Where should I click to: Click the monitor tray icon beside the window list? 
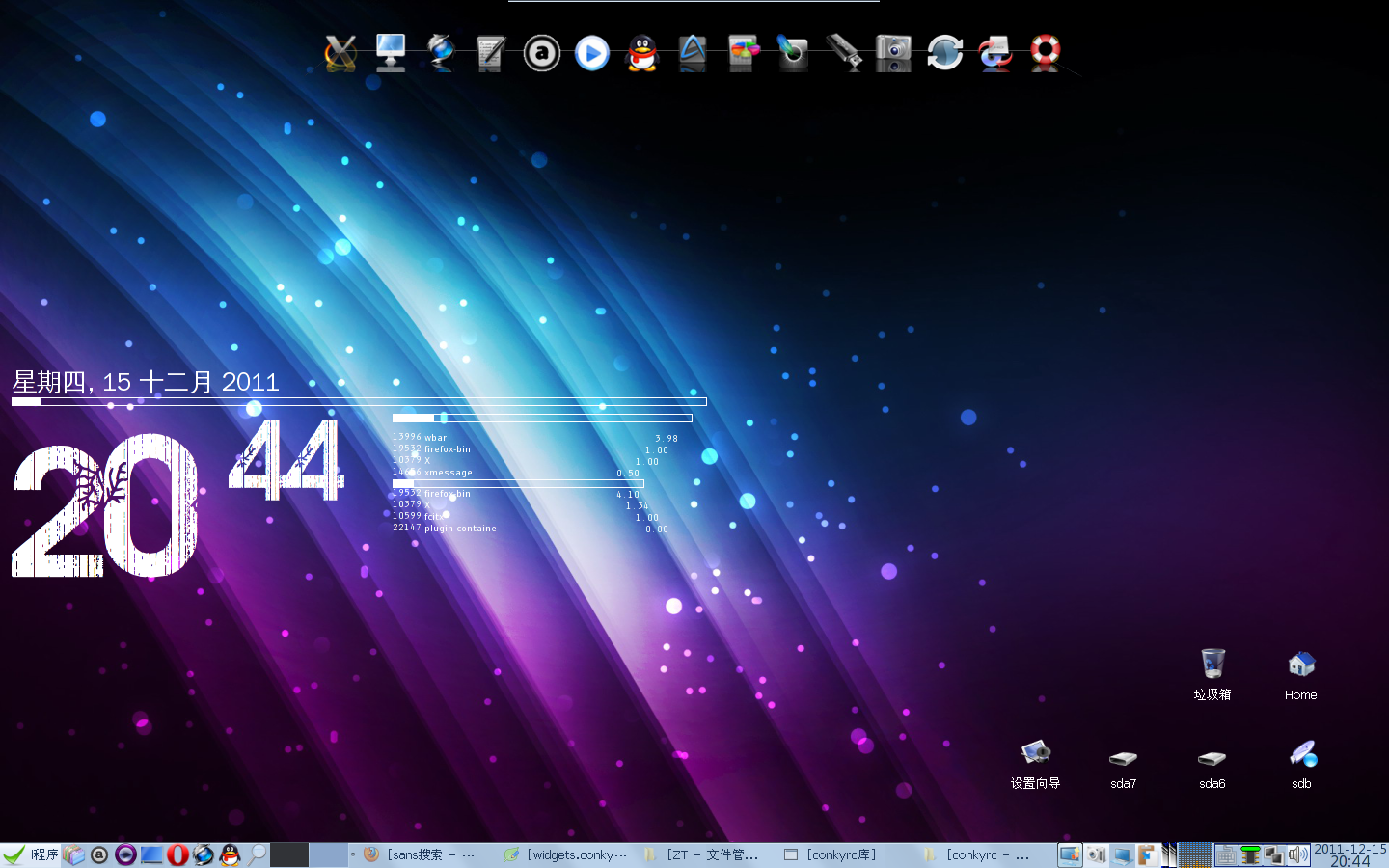(x=1070, y=854)
